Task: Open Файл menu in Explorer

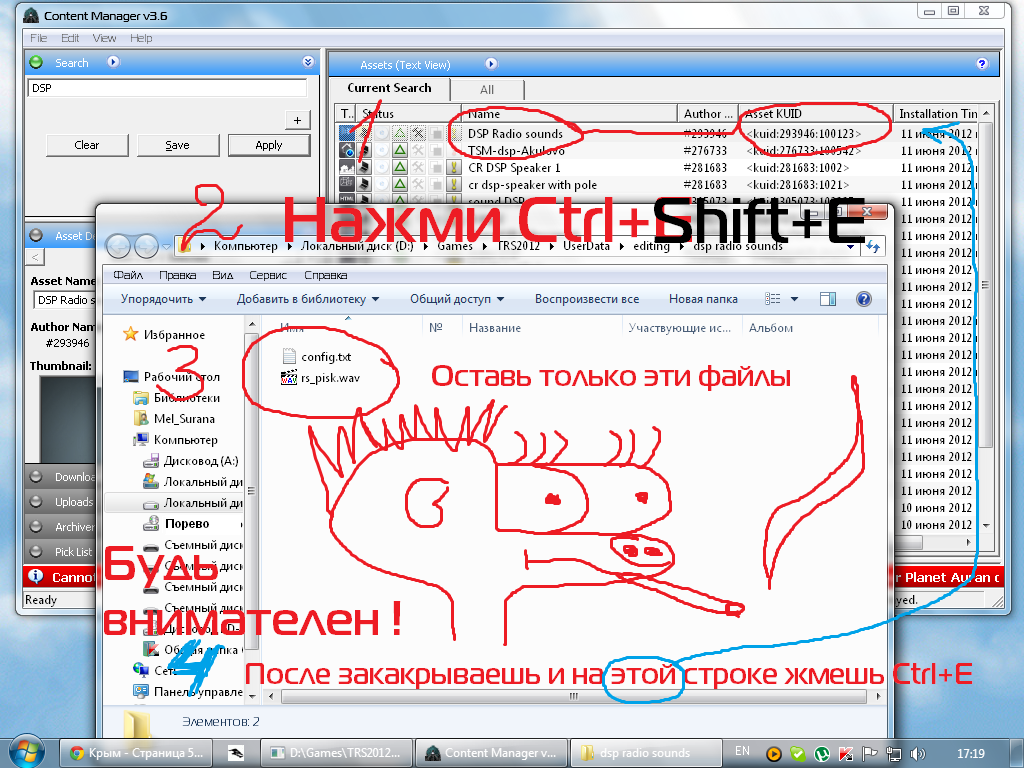Action: point(128,275)
